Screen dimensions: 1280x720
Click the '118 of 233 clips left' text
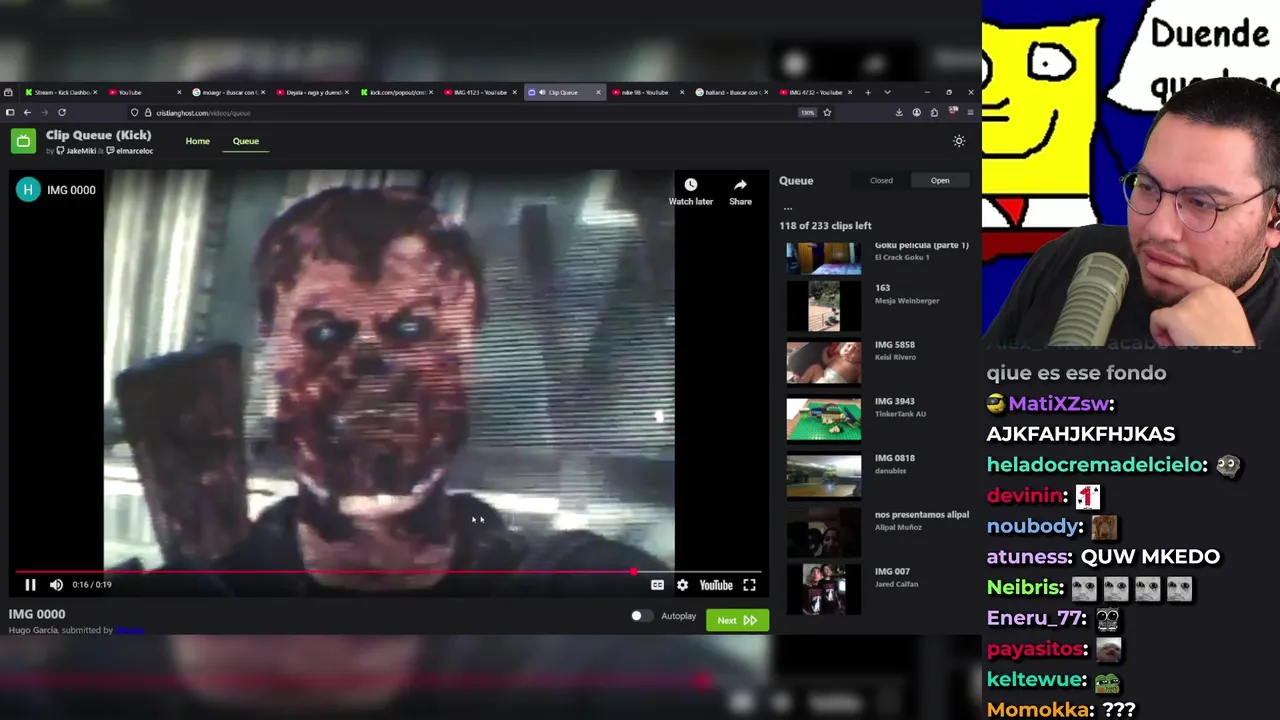coord(825,226)
